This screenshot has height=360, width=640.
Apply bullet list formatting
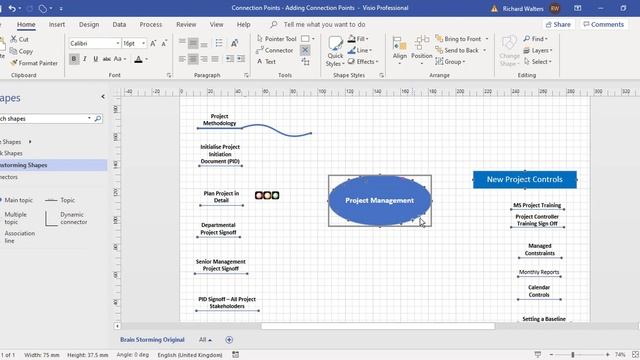point(219,43)
